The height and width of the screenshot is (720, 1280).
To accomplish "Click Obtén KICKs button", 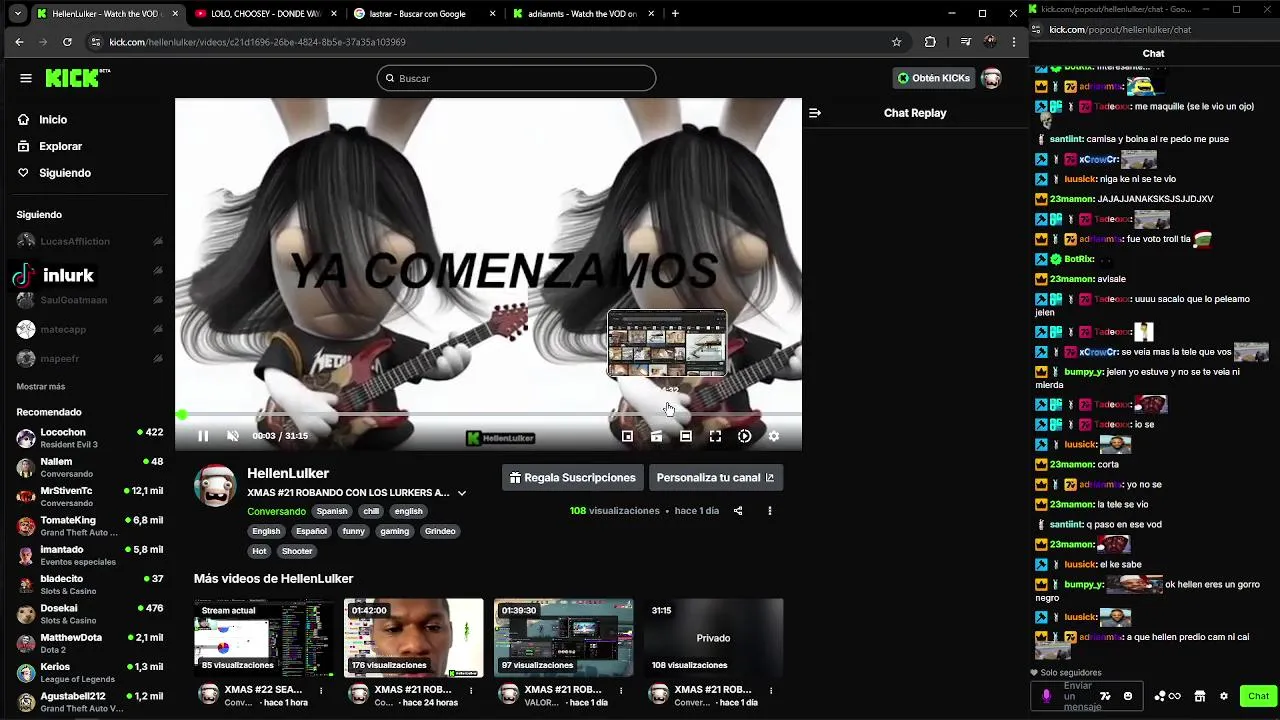I will pos(933,78).
